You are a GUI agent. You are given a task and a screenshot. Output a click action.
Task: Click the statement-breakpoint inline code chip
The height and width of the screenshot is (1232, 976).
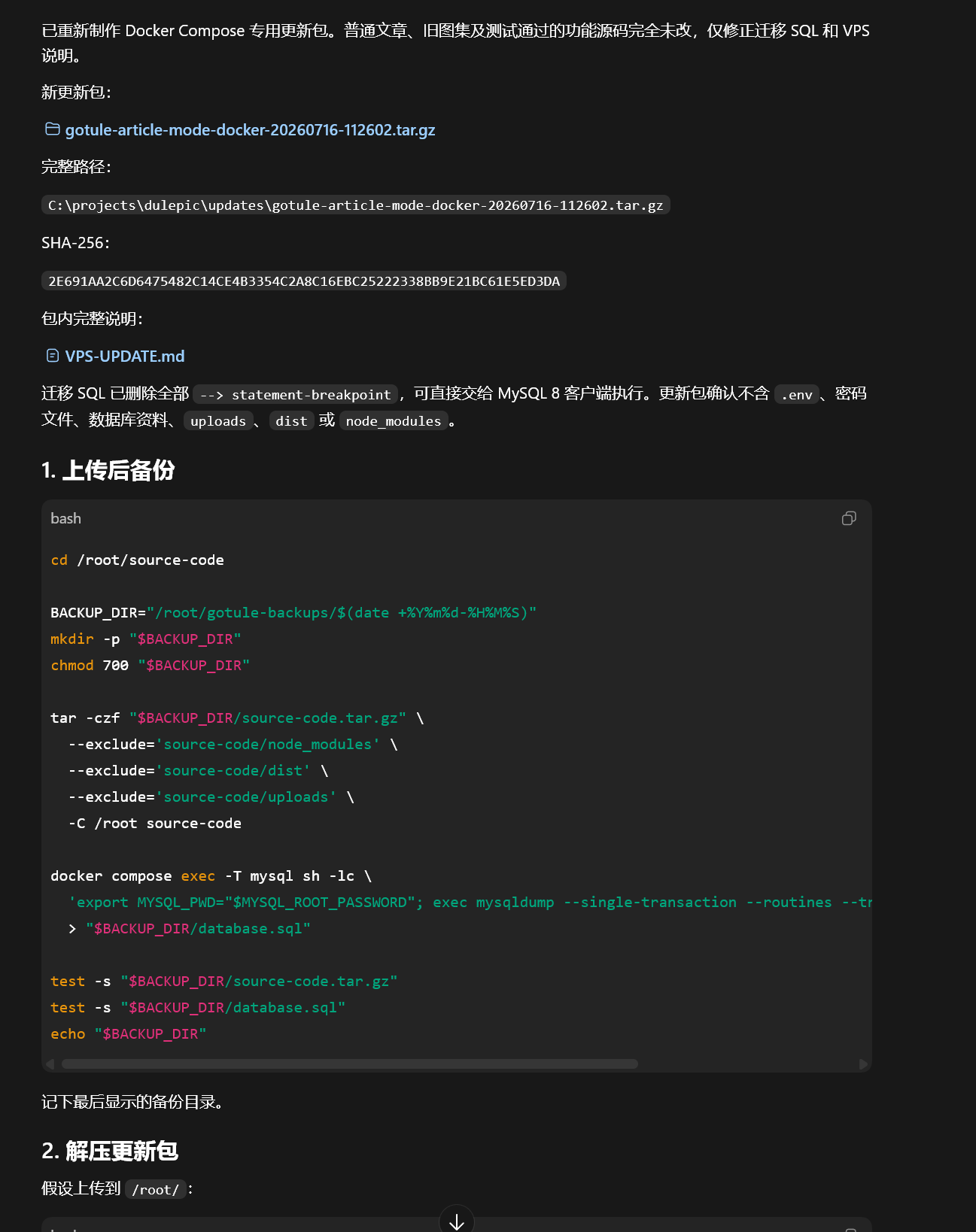[x=296, y=395]
